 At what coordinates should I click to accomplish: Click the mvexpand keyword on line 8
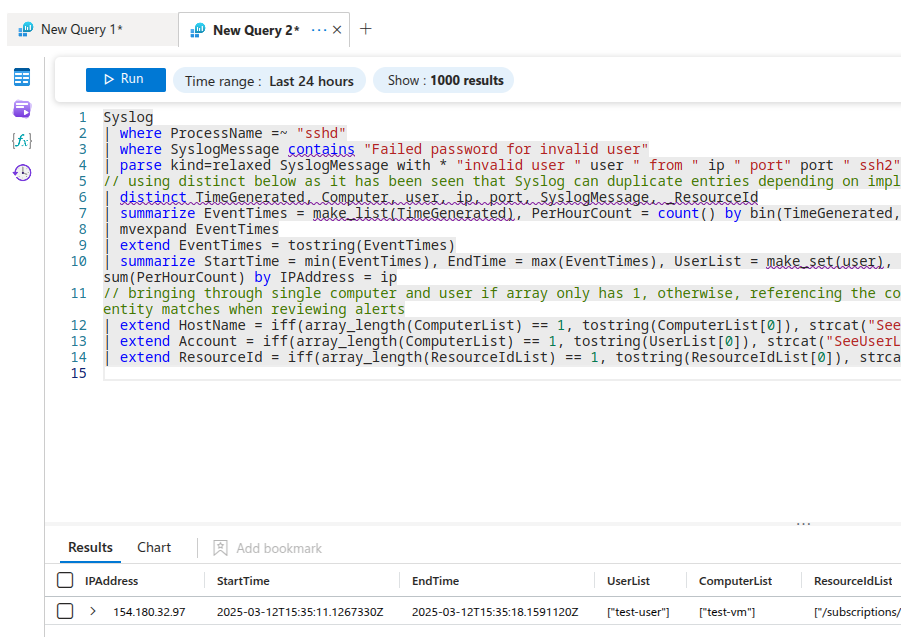coord(153,229)
